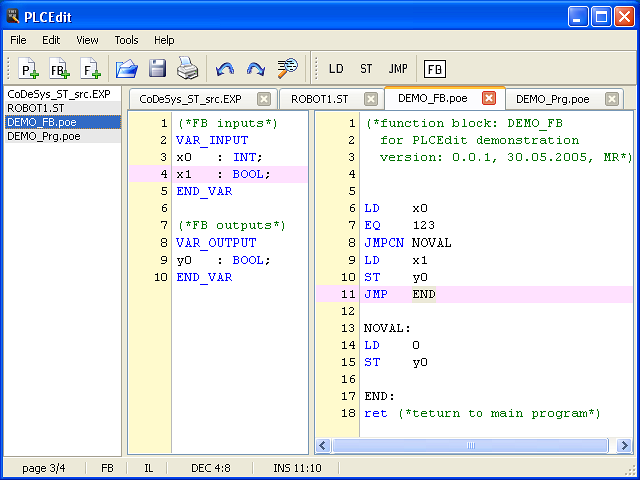The height and width of the screenshot is (480, 640).
Task: Click the boxed FB toolbar button
Action: point(435,69)
